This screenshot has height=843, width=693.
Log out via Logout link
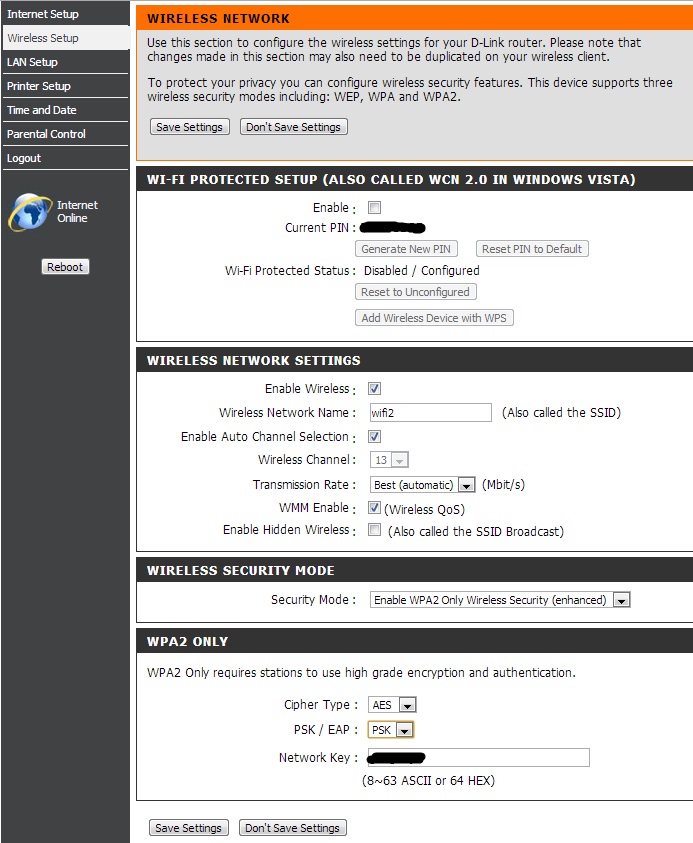coord(24,158)
